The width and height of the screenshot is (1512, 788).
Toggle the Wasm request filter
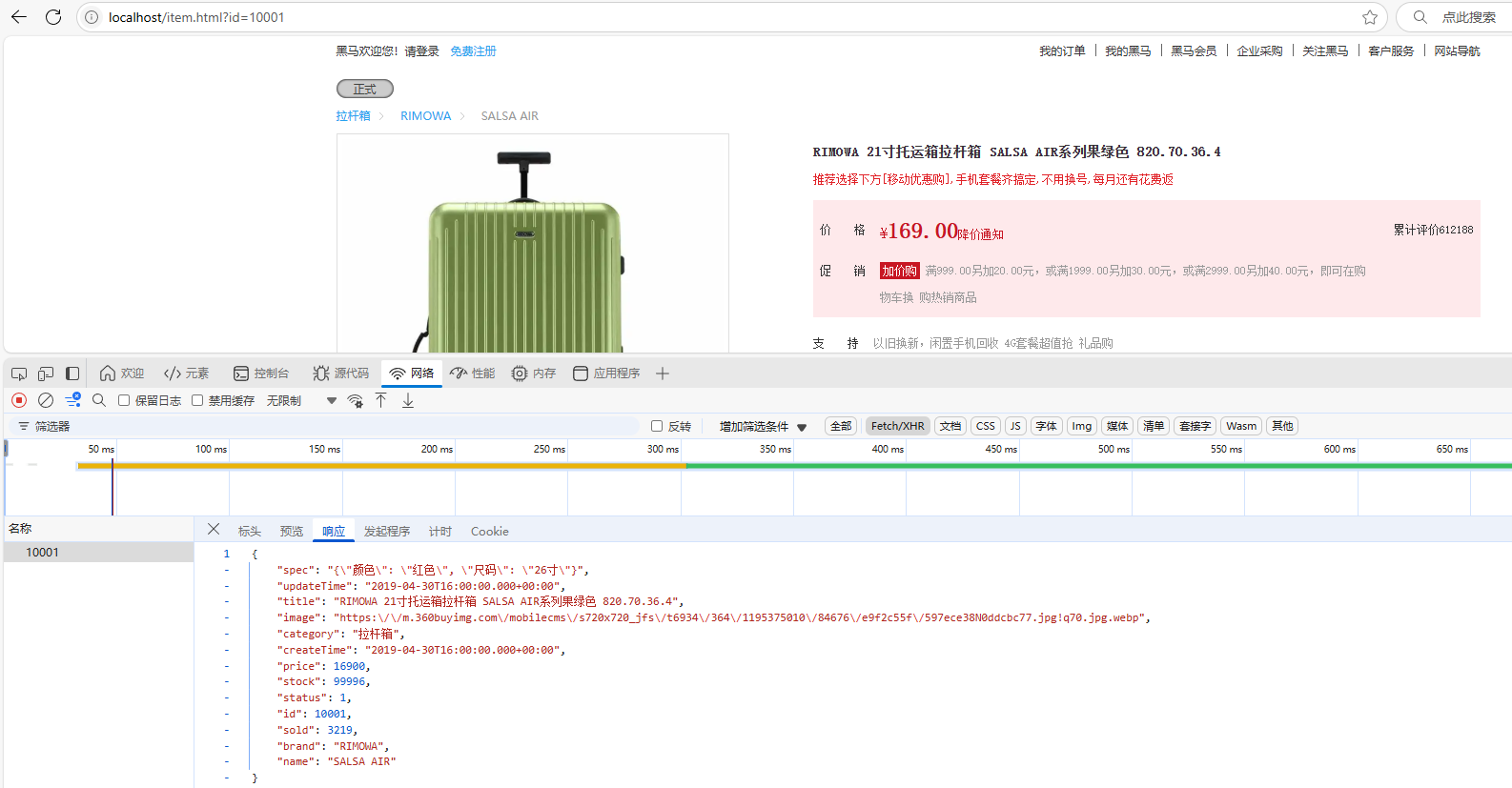click(1241, 426)
